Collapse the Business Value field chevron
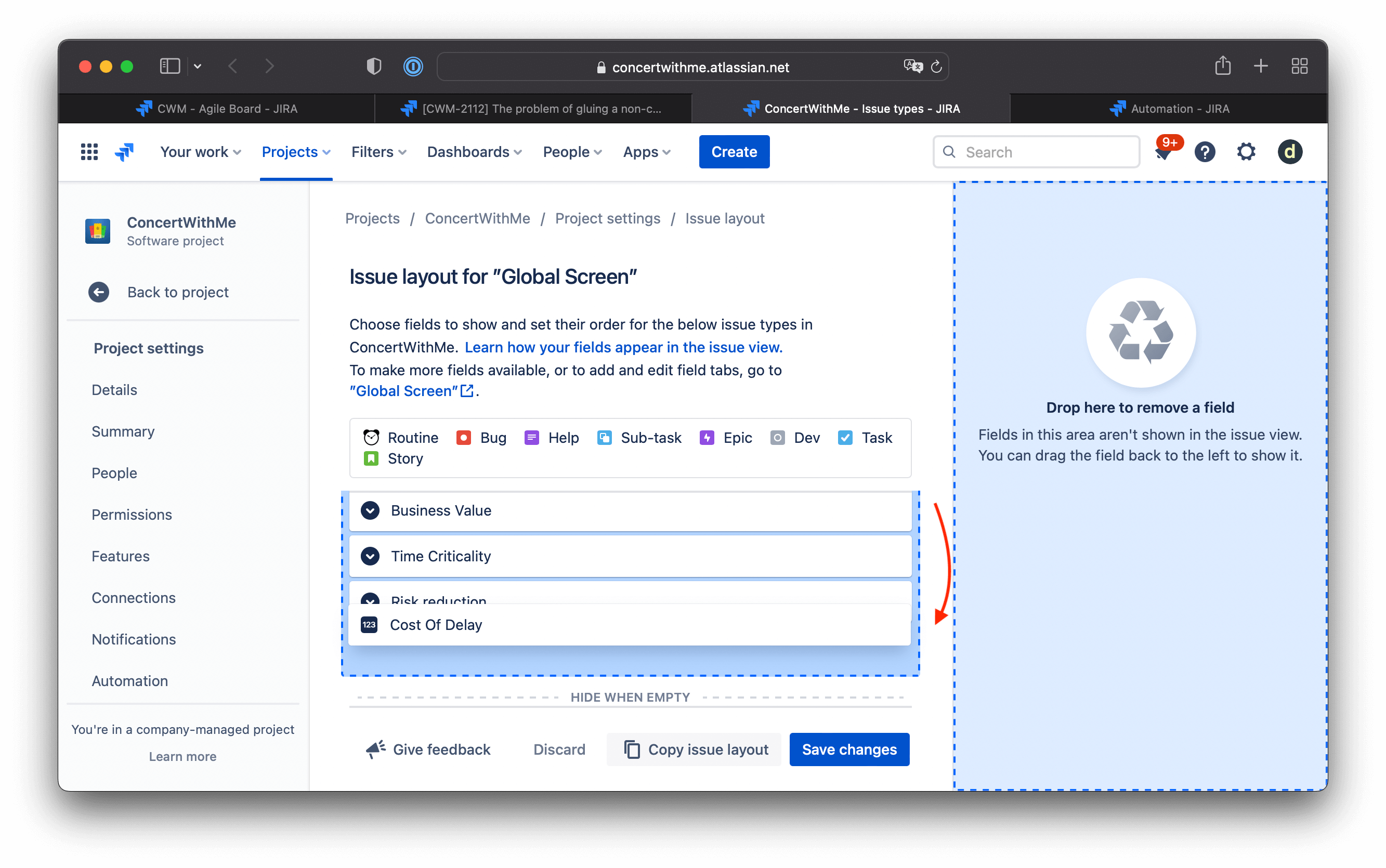 [x=370, y=510]
